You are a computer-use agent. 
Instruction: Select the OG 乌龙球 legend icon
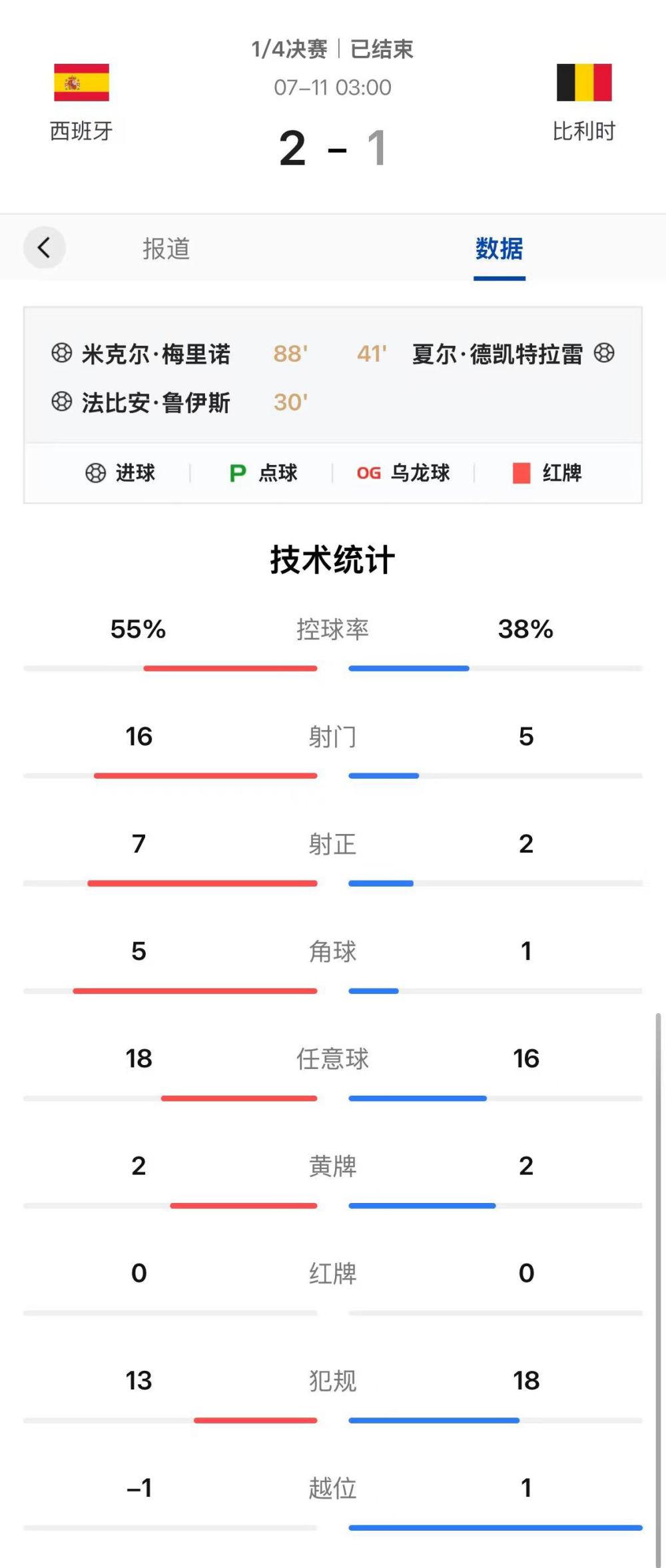[368, 473]
